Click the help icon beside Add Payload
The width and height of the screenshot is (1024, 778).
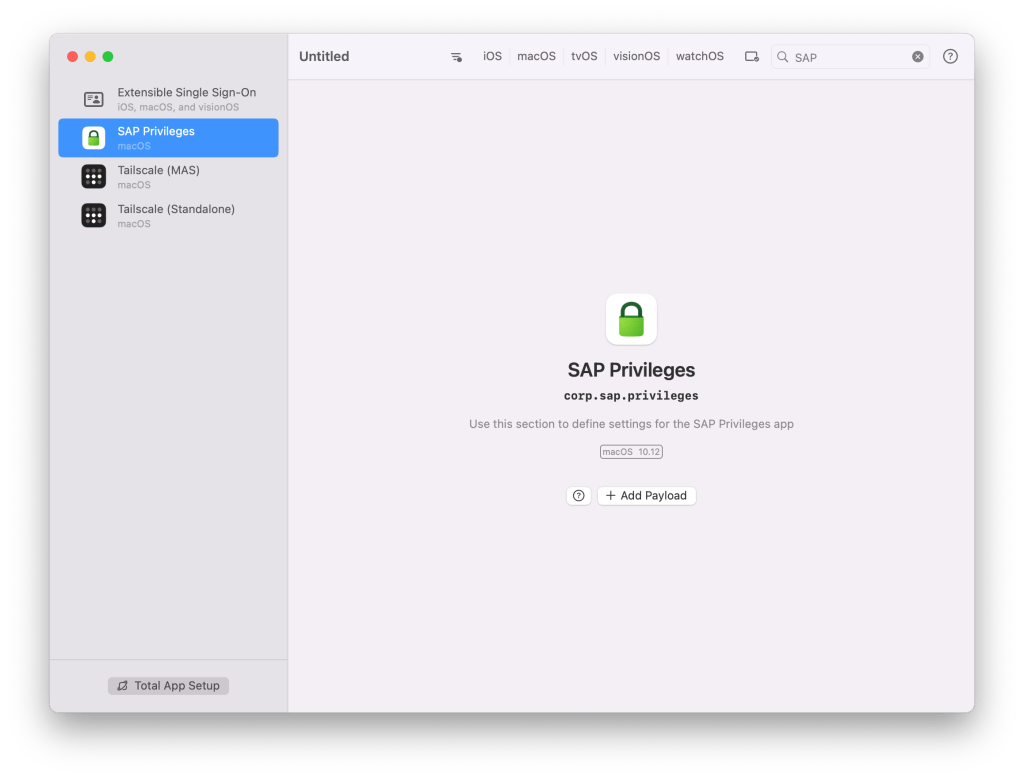(578, 496)
